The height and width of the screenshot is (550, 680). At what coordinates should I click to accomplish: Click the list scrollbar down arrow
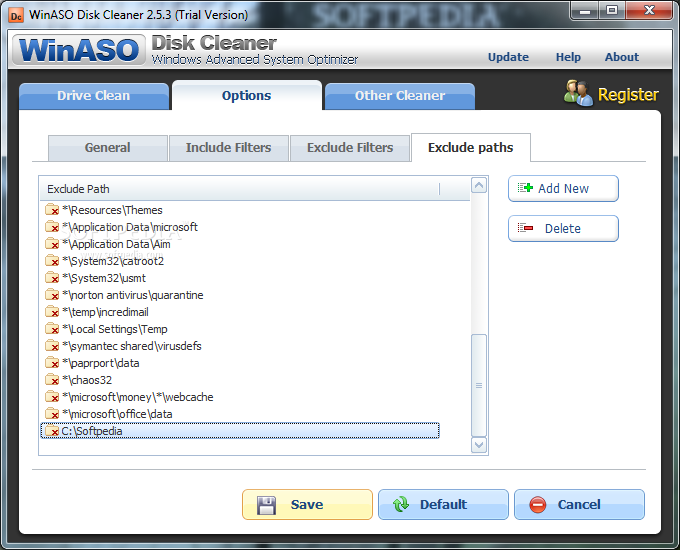coord(479,445)
